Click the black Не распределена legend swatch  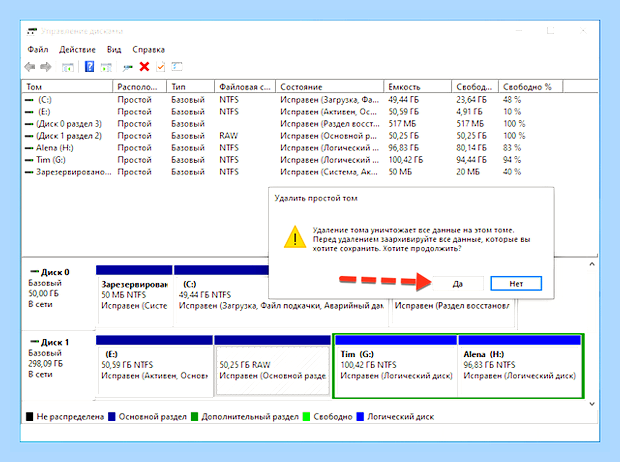pos(29,417)
